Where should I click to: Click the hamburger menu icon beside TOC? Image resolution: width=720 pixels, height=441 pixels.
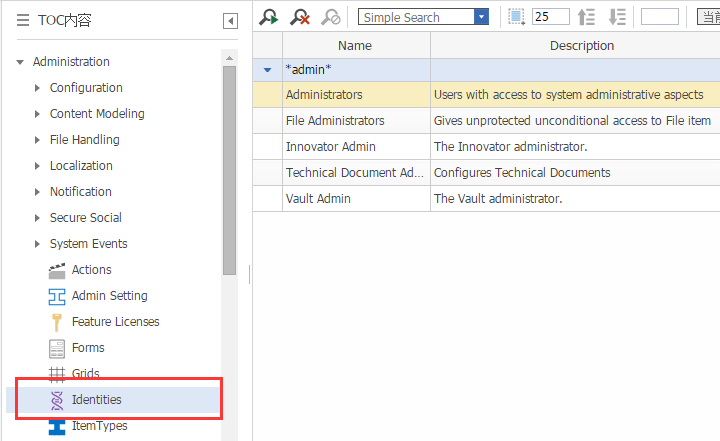[22, 20]
